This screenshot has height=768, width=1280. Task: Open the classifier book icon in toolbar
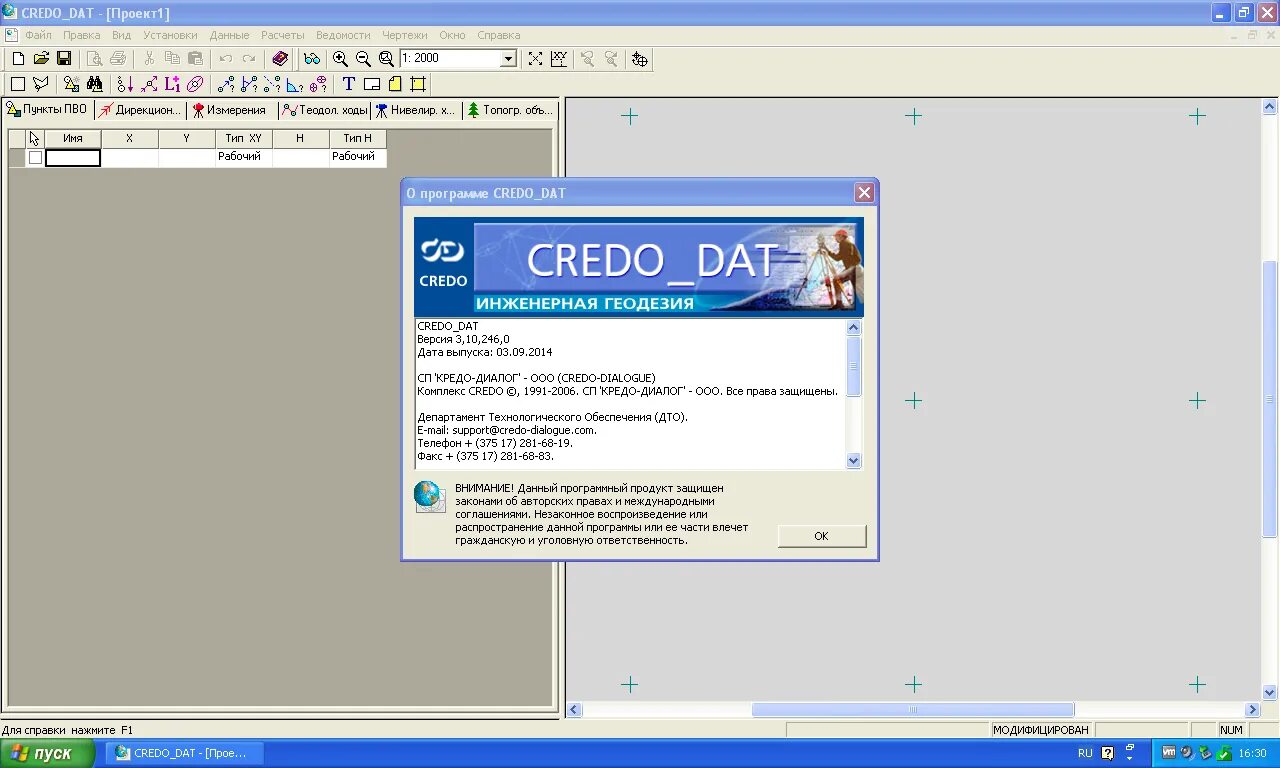pos(280,59)
